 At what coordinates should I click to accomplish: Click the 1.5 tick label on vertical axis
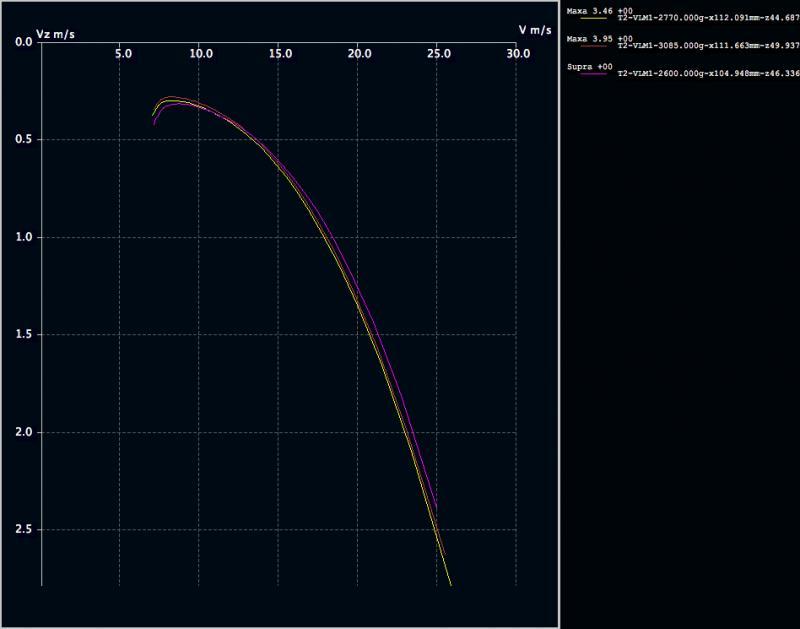[x=22, y=335]
